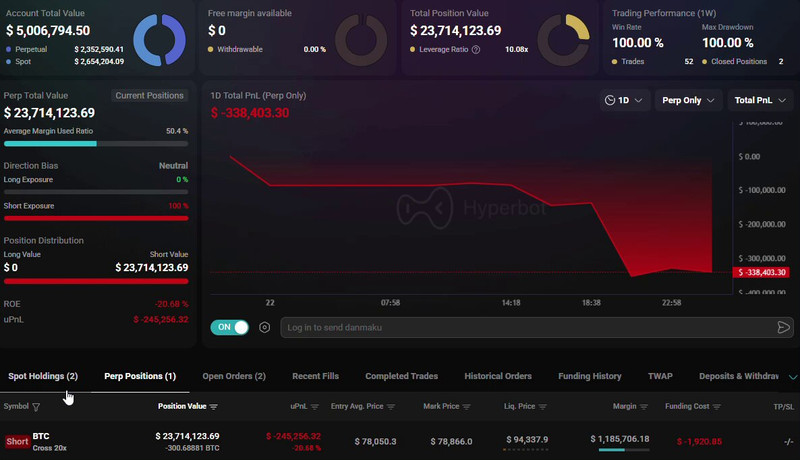The width and height of the screenshot is (800, 460).
Task: Click the Symbol column filter icon
Action: 37,407
